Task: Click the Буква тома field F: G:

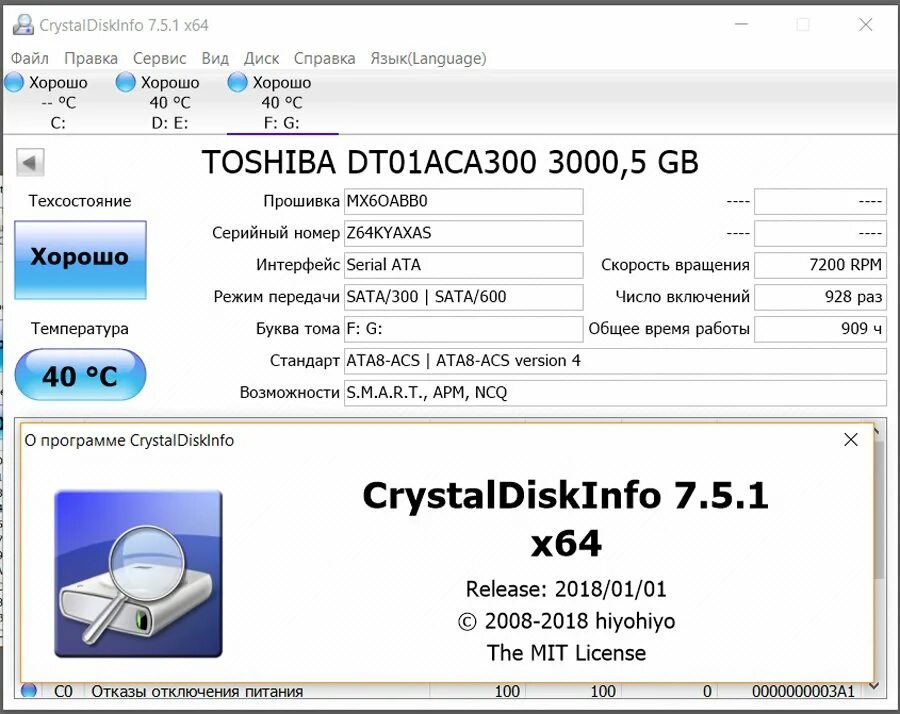Action: click(x=463, y=329)
